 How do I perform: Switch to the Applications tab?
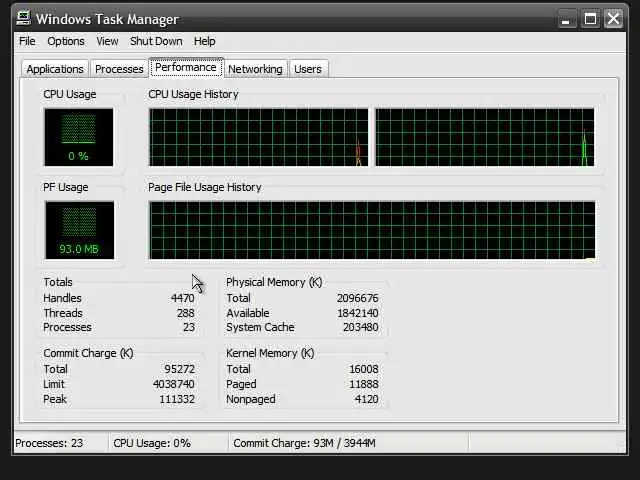[55, 69]
